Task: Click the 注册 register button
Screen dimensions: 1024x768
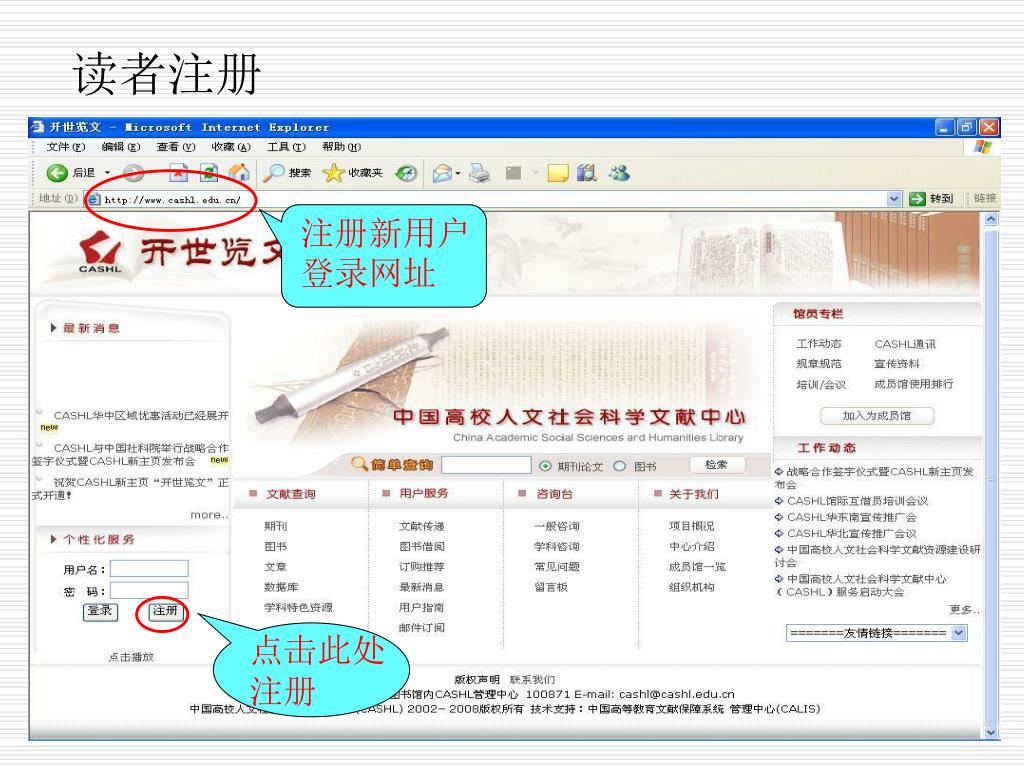Action: (x=165, y=611)
